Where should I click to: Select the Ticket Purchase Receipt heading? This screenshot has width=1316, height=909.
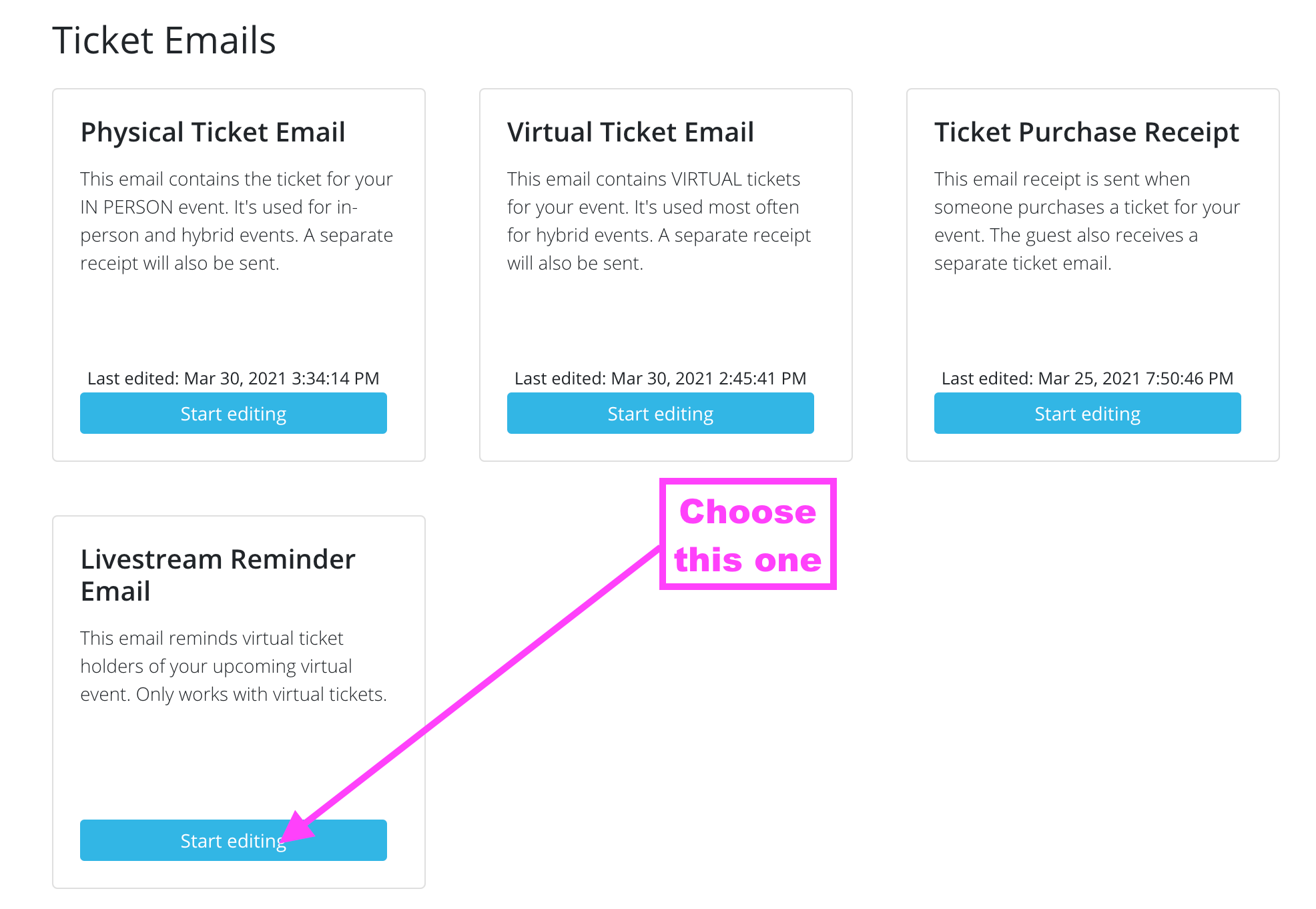click(1086, 132)
